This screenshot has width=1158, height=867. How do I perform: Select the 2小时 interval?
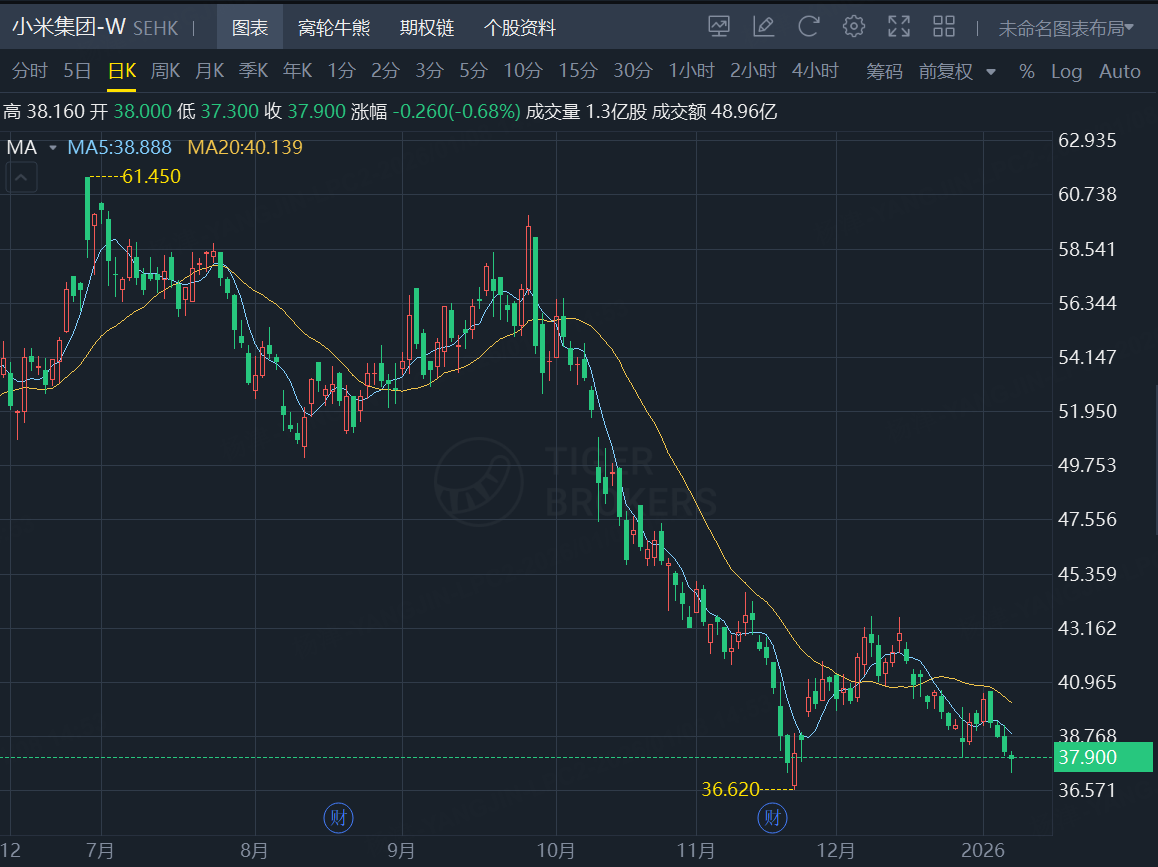click(x=753, y=71)
